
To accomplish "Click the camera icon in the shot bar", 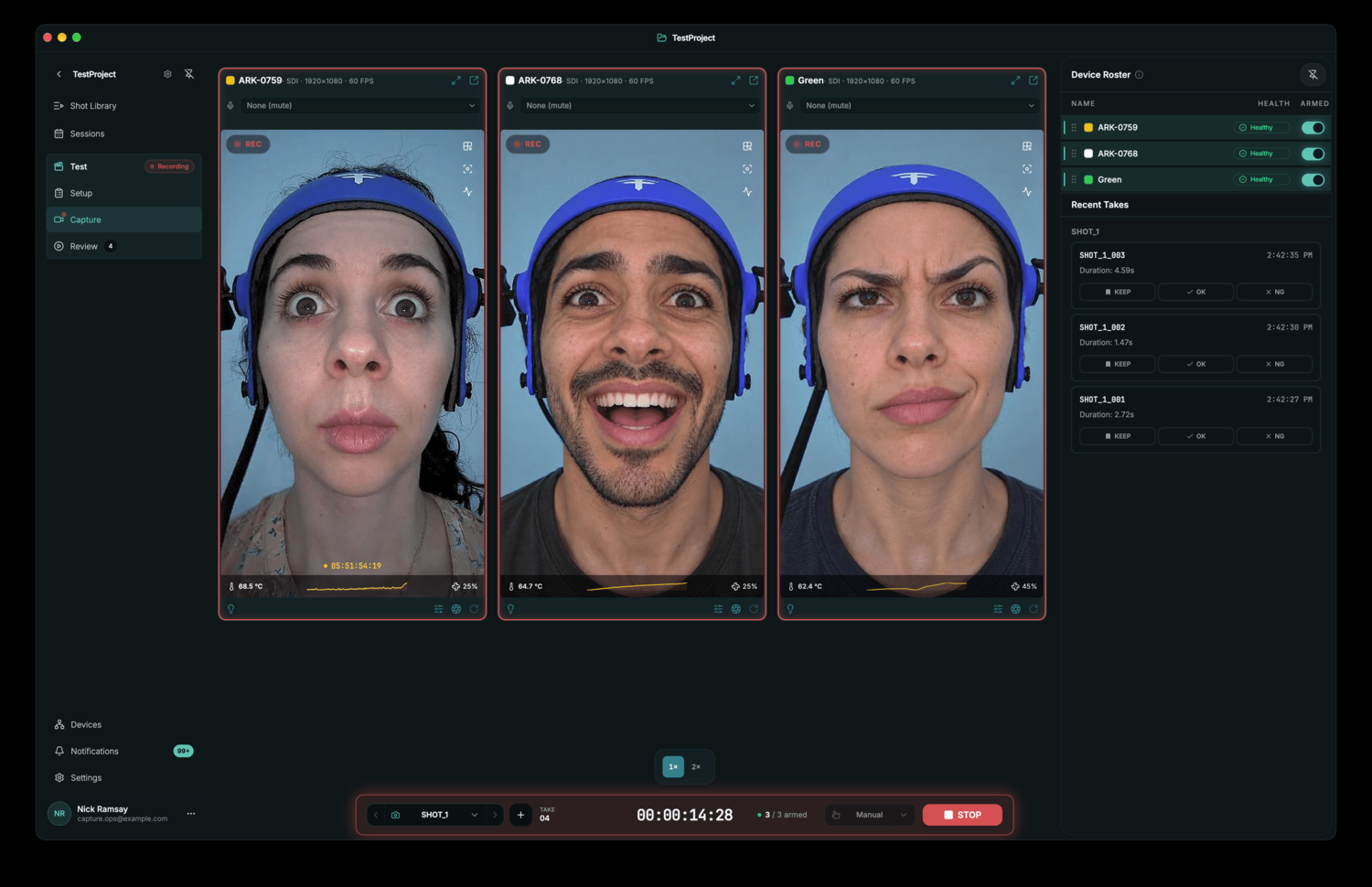I will pyautogui.click(x=396, y=815).
